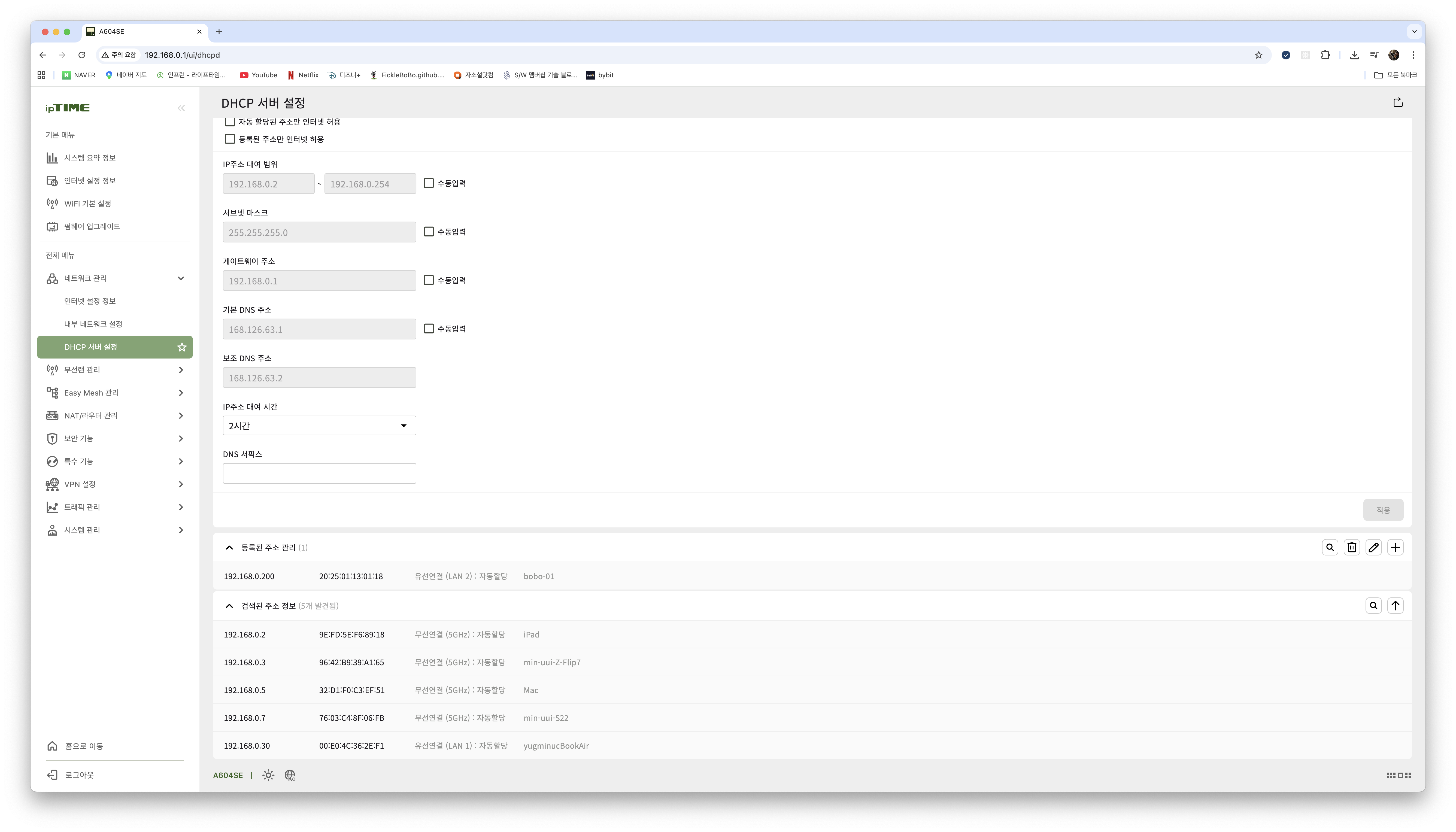Check 수동입력 next to 게이트웨이 주소

429,280
